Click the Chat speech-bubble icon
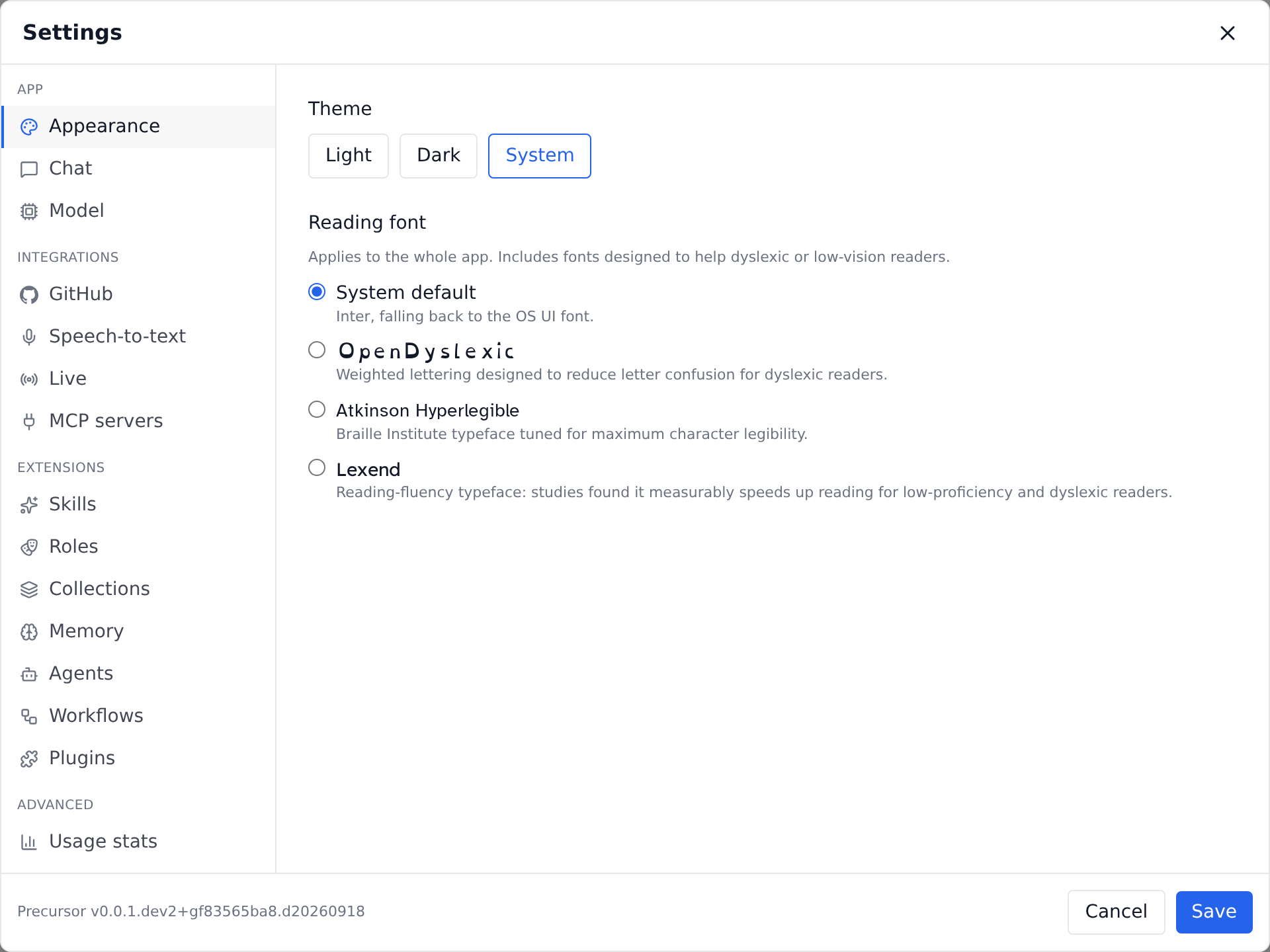Screen dimensions: 1270x952 [x=29, y=169]
